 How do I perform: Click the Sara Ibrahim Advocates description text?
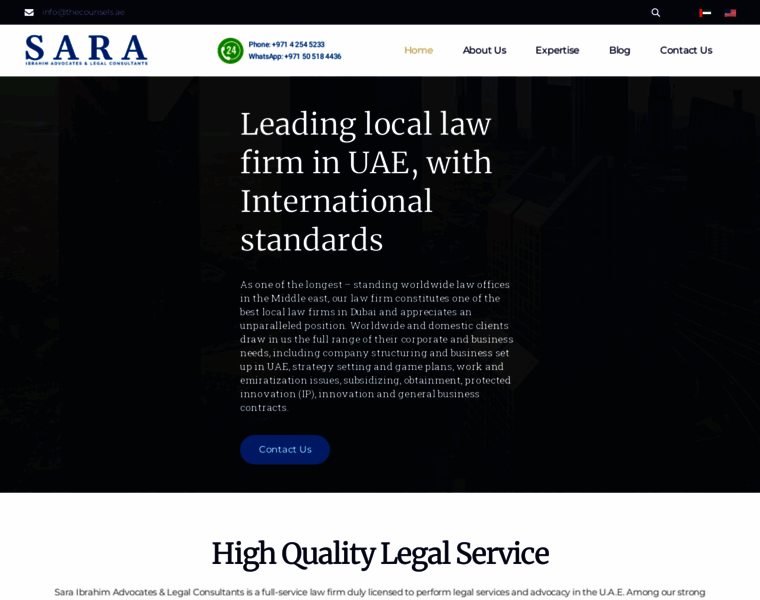380,592
